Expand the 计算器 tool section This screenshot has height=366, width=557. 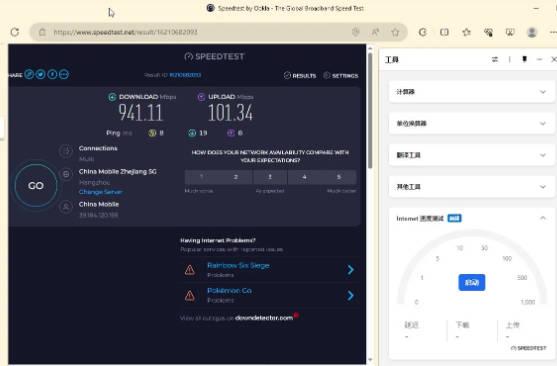pos(471,92)
